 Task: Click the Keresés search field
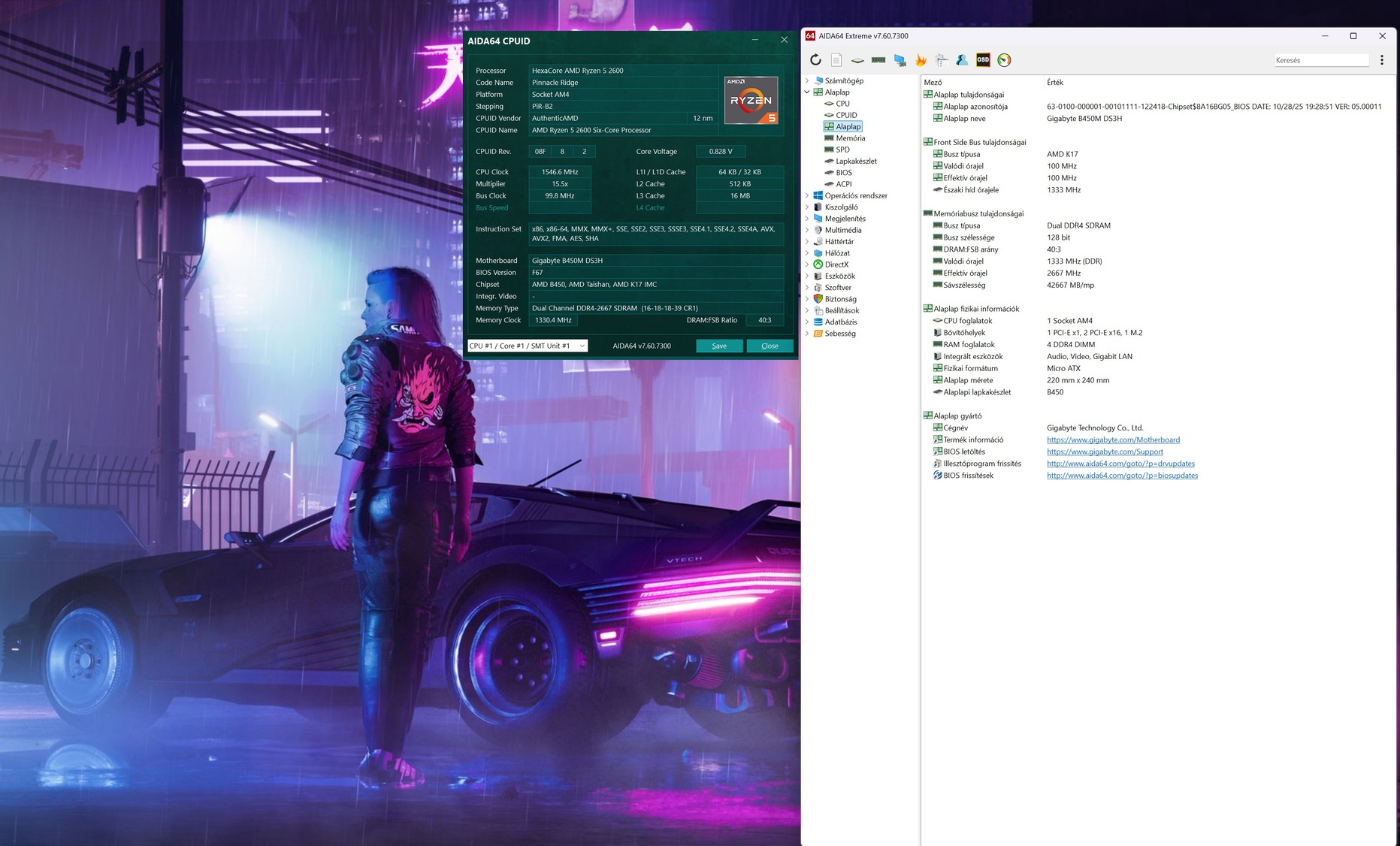pyautogui.click(x=1322, y=60)
